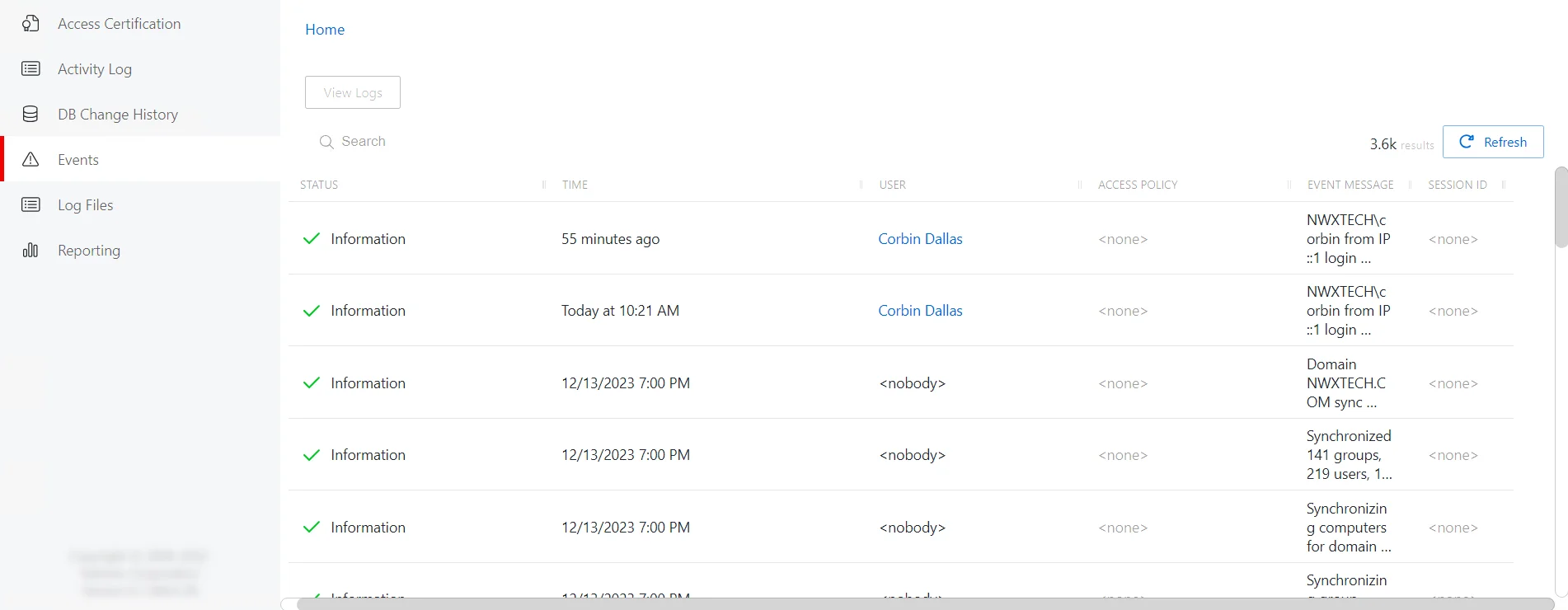Click the Activity Log list icon

pos(31,68)
